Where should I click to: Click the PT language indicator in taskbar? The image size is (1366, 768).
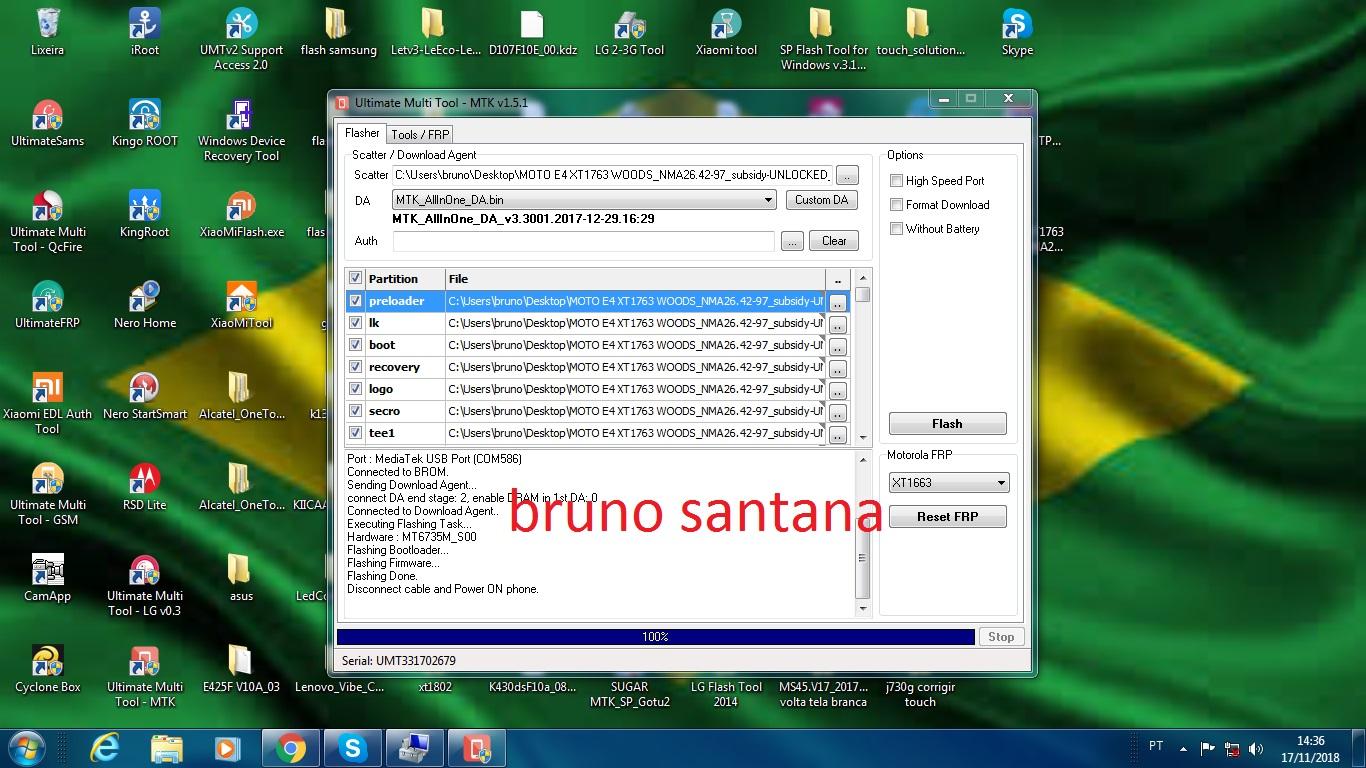tap(1156, 746)
